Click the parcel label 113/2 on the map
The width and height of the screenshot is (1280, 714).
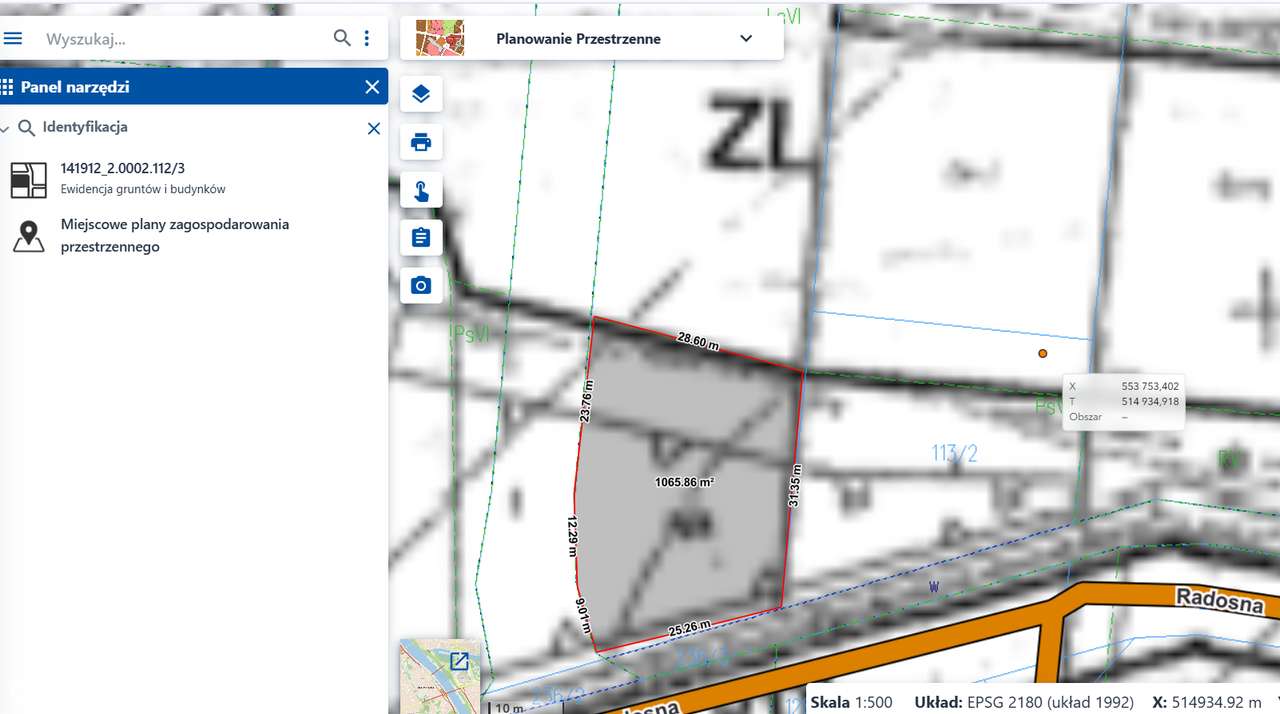pyautogui.click(x=954, y=453)
